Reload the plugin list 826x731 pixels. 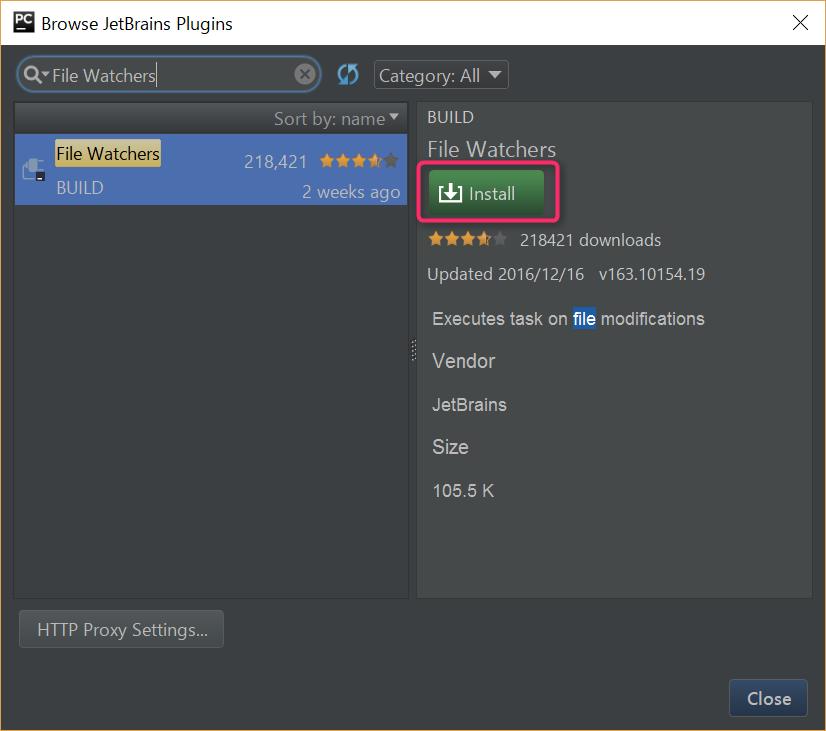pyautogui.click(x=348, y=74)
